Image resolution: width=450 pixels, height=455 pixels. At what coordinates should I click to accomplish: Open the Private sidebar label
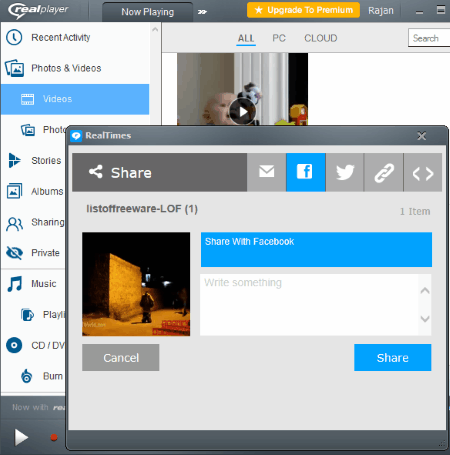tap(45, 253)
